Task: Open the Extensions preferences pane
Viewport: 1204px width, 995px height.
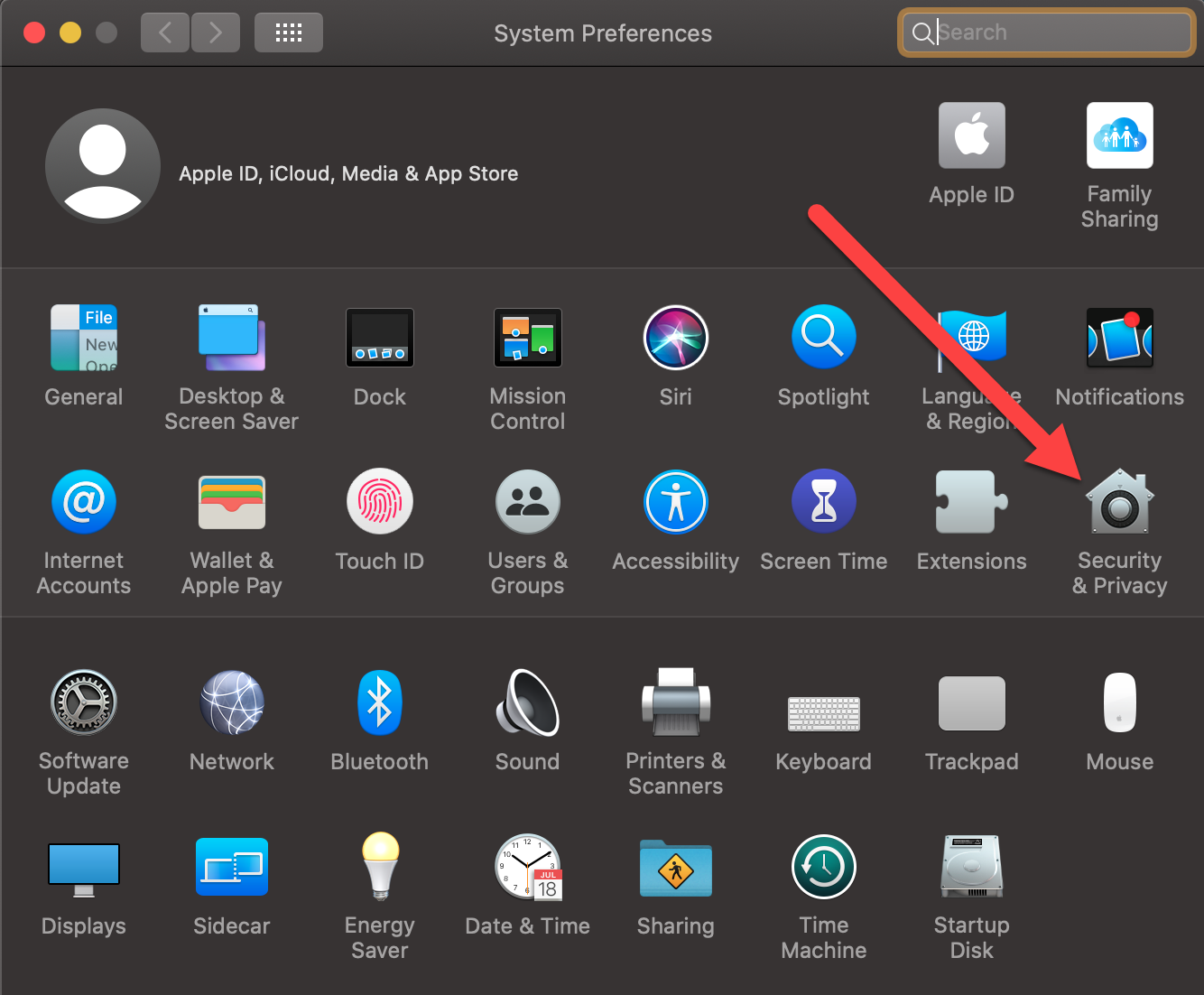Action: 972,502
